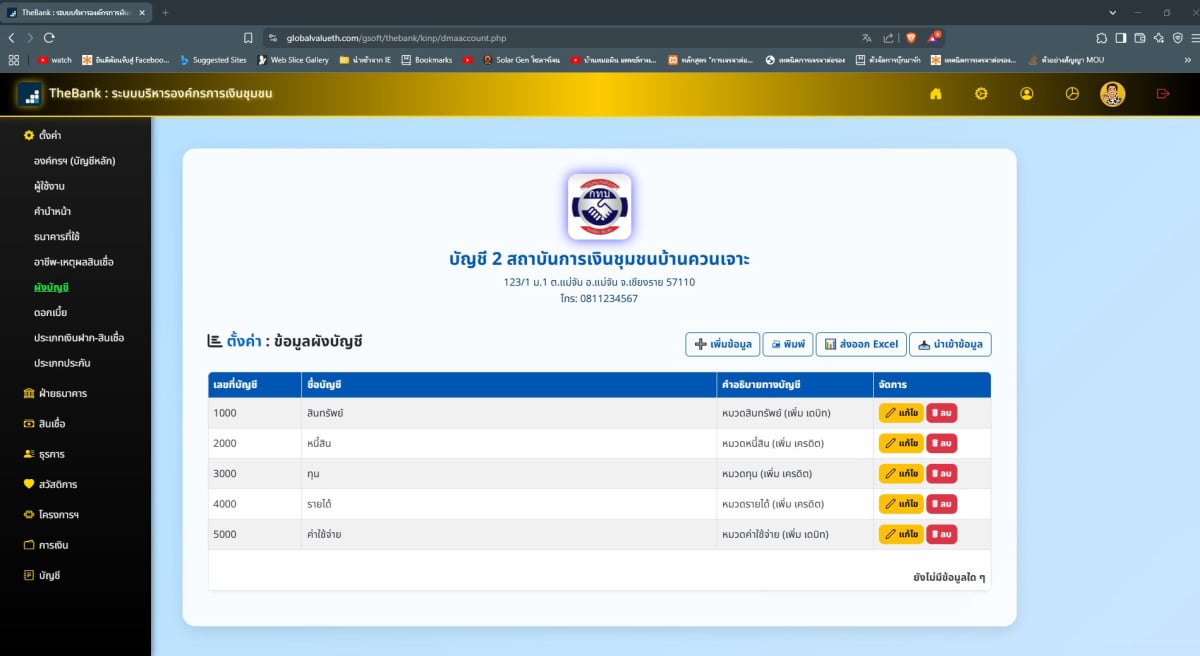Delete account 5000 ค่าใช้จ่าย row
This screenshot has width=1200, height=656.
(x=941, y=534)
